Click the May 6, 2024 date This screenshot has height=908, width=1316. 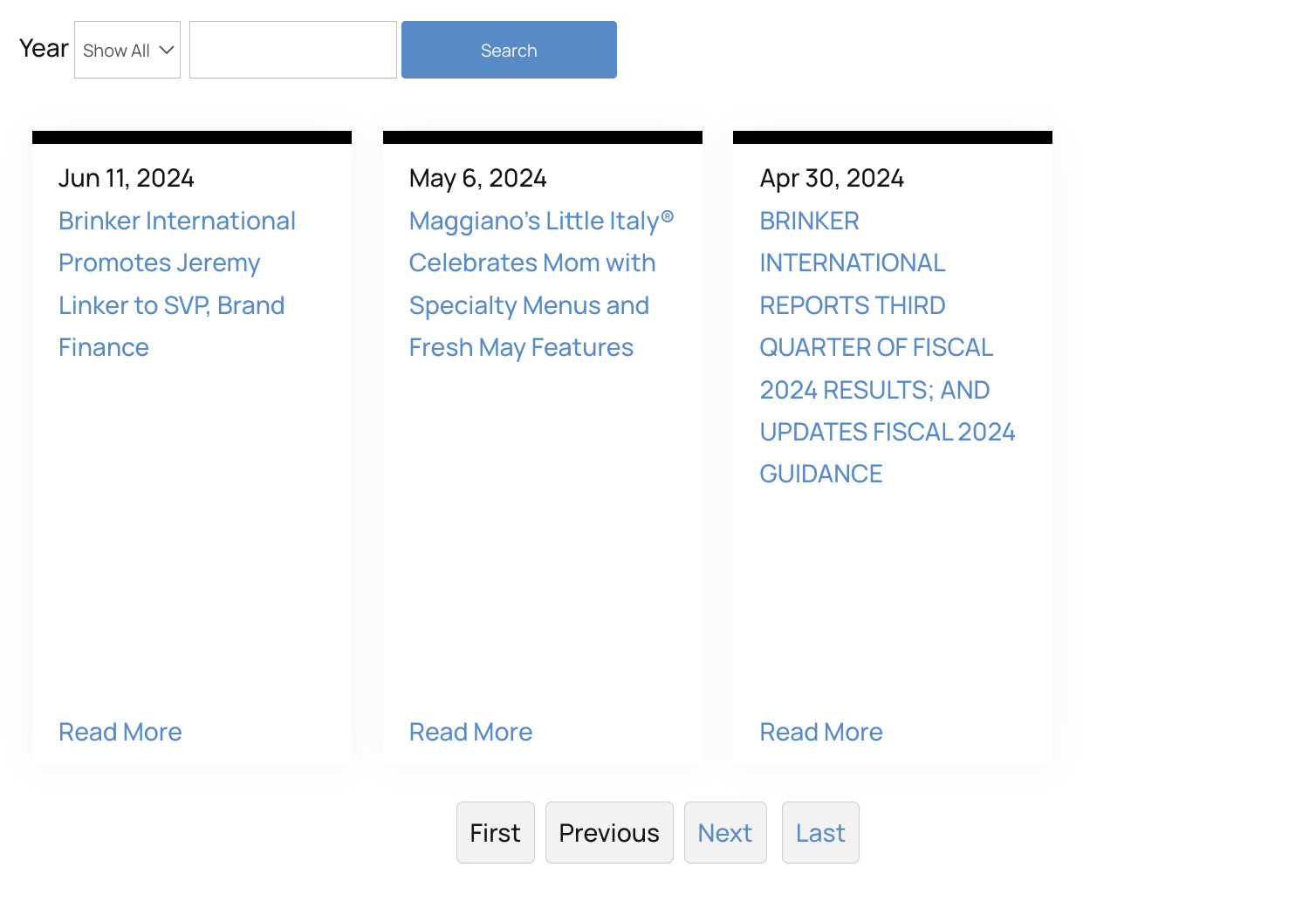point(478,178)
